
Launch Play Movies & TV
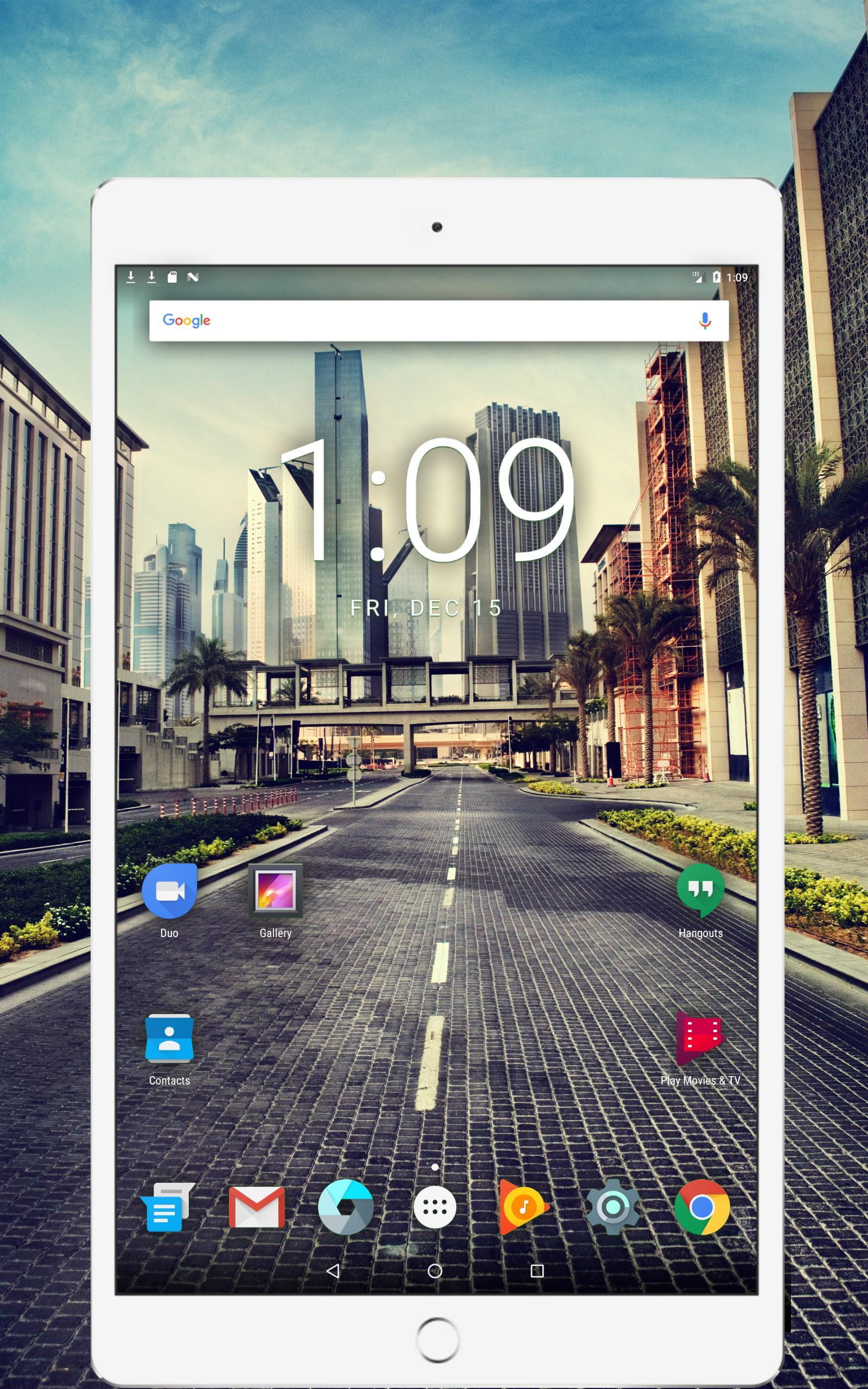[700, 1038]
